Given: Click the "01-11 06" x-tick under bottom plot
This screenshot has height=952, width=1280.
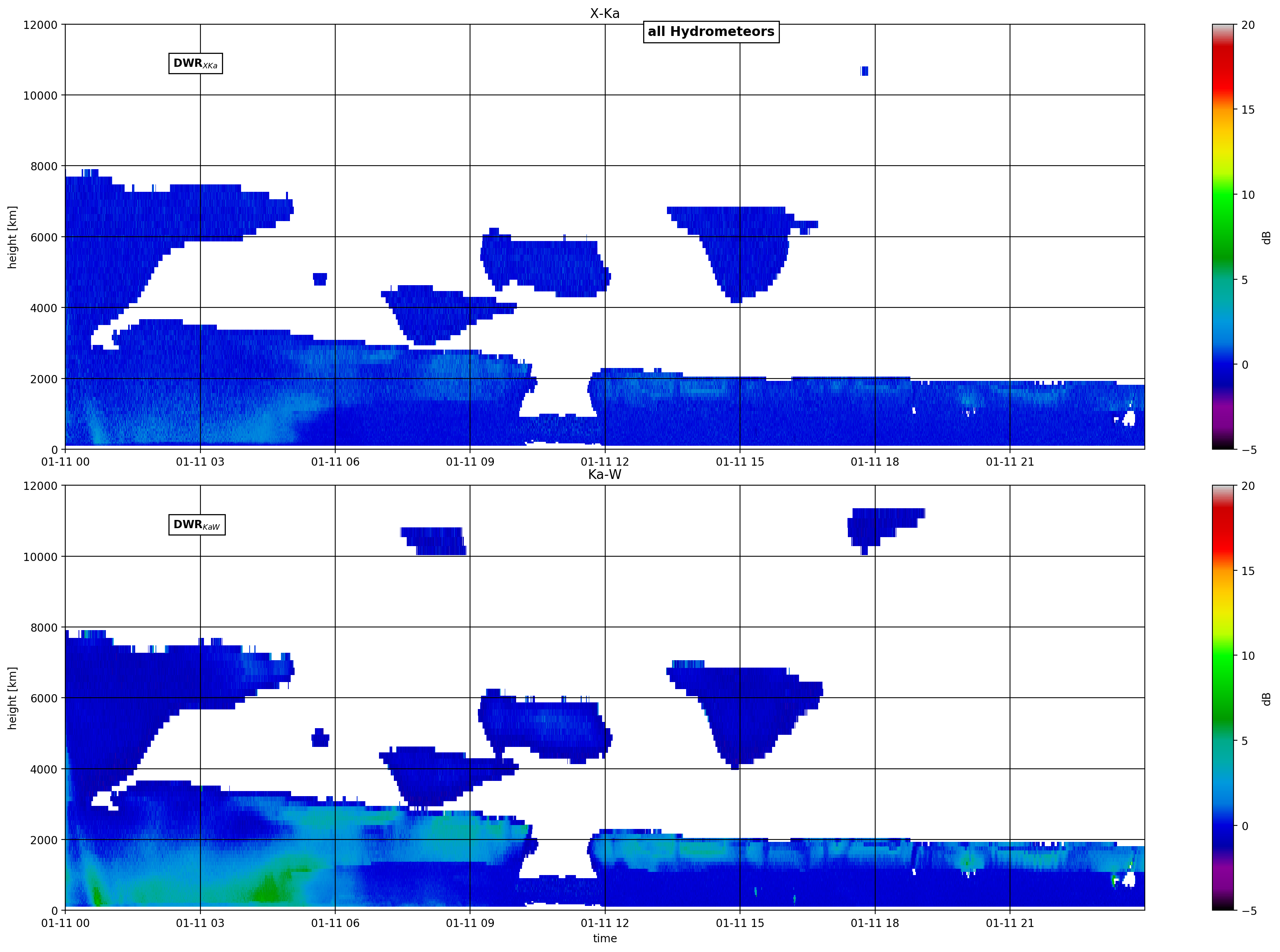Looking at the screenshot, I should (335, 923).
